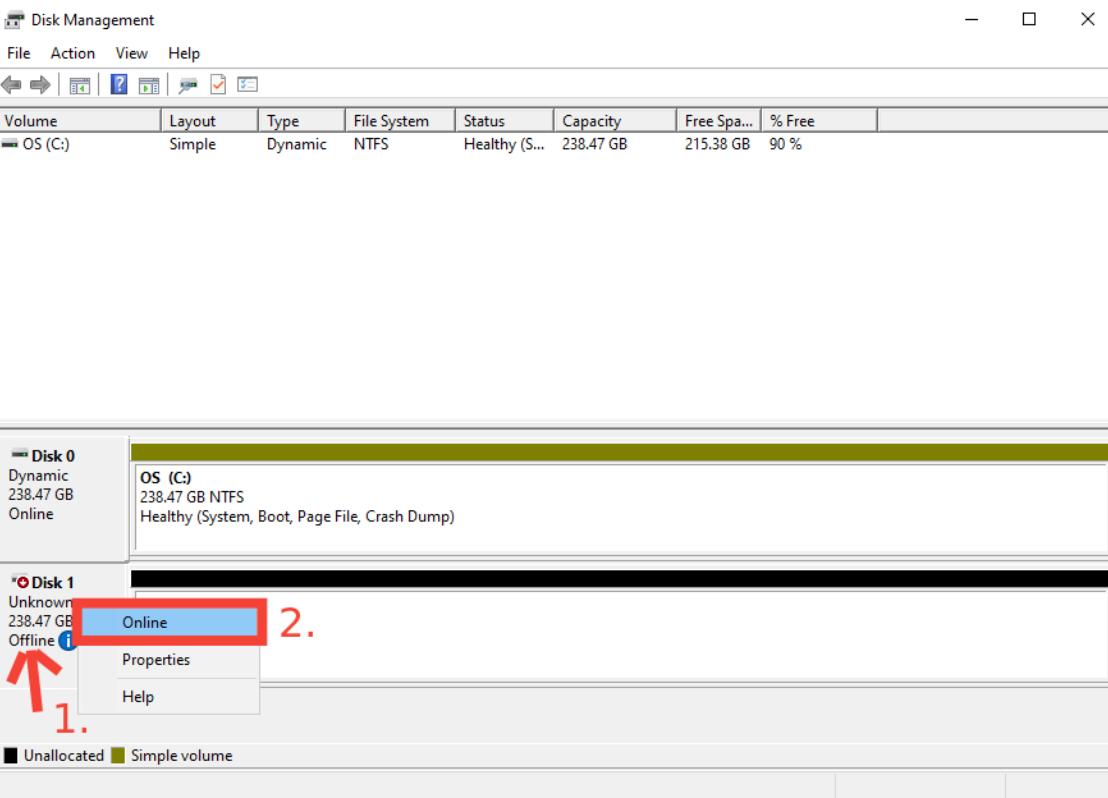Click the checkmark document toolbar icon
This screenshot has height=798, width=1108.
[218, 85]
